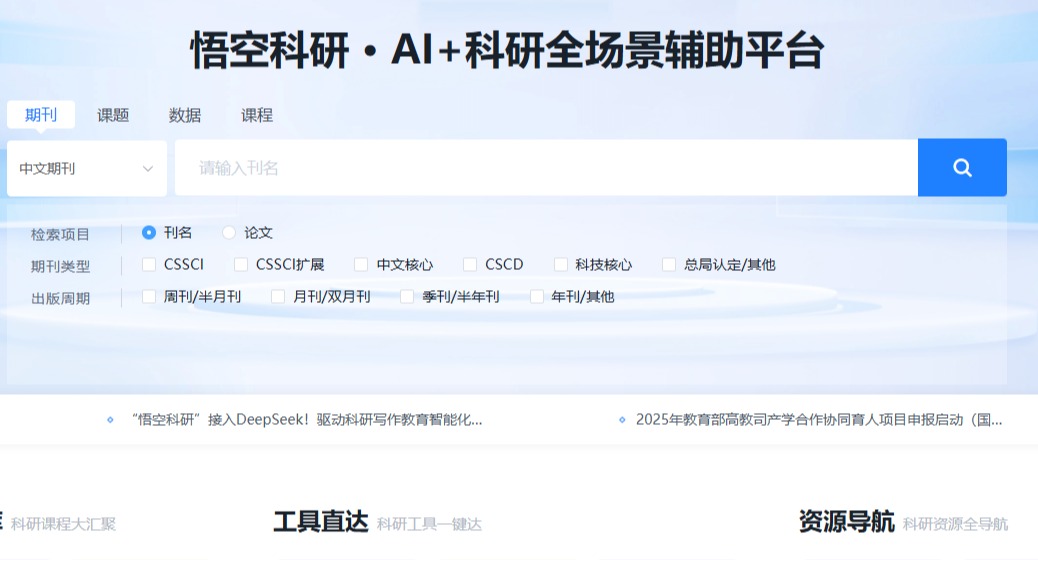Enable the 科技核心 checkbox

pyautogui.click(x=560, y=265)
